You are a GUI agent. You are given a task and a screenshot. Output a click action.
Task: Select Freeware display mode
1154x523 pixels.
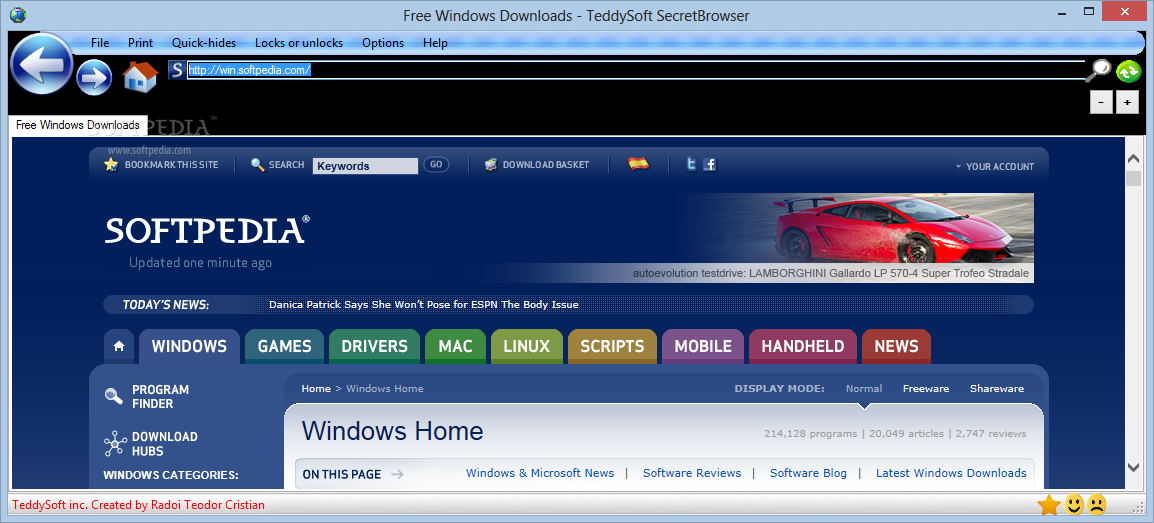926,388
